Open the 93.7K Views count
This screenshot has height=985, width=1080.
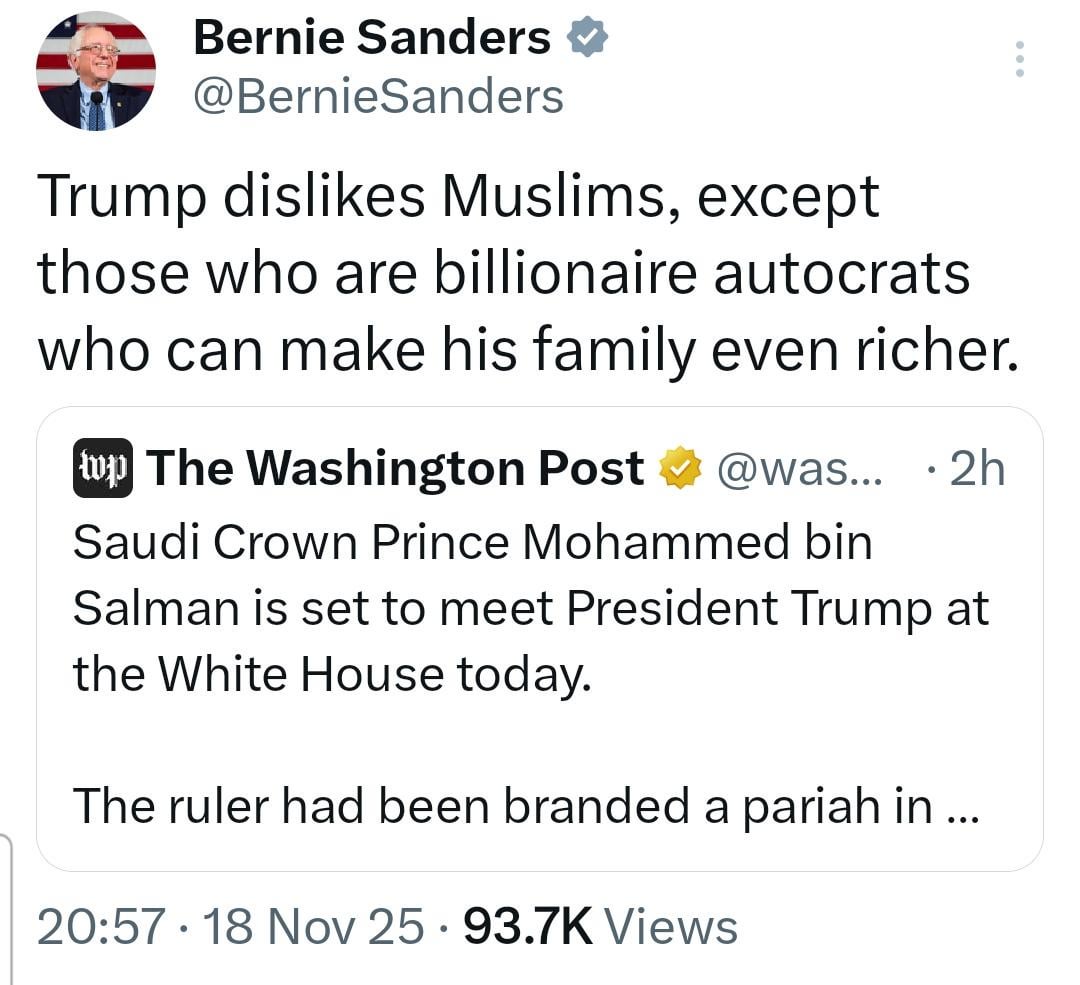[x=529, y=926]
